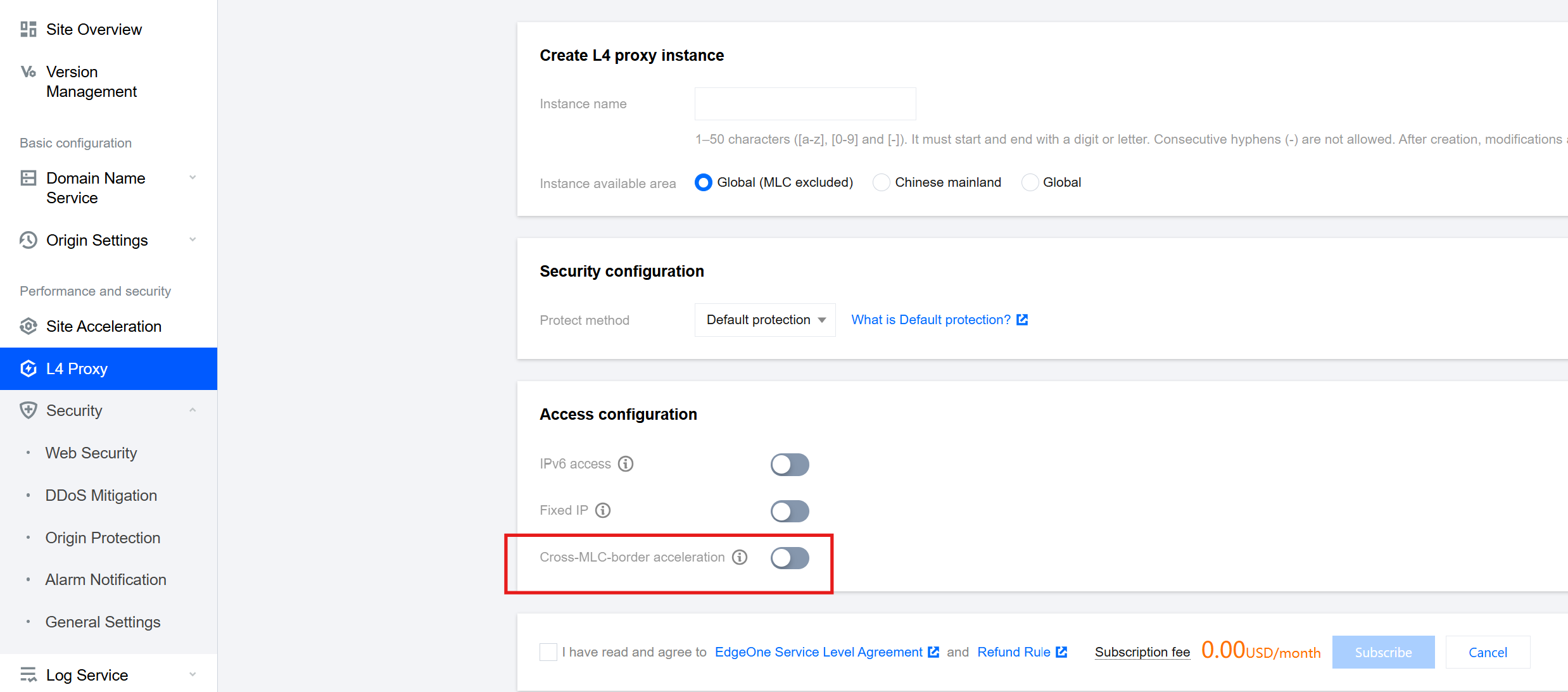Open the Default protection dropdown
1568x692 pixels.
click(765, 320)
